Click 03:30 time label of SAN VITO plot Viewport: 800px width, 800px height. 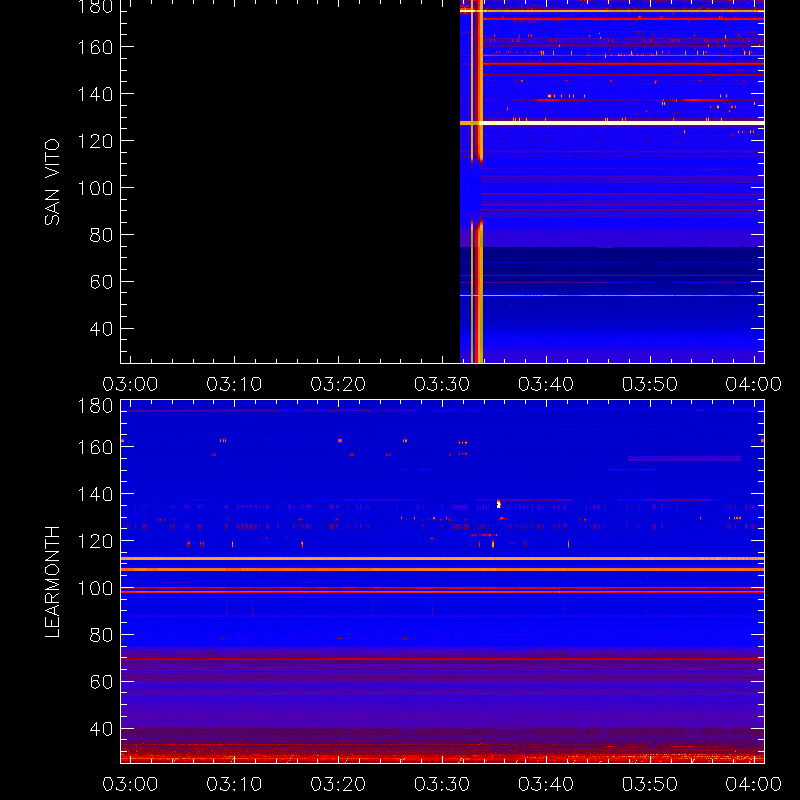[x=442, y=384]
